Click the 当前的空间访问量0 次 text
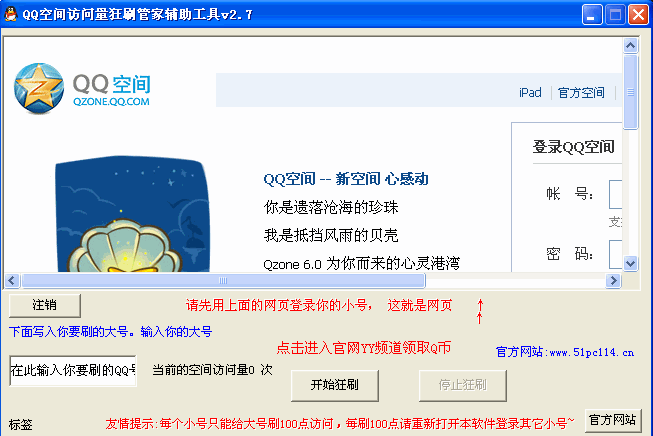The width and height of the screenshot is (653, 436). click(212, 370)
